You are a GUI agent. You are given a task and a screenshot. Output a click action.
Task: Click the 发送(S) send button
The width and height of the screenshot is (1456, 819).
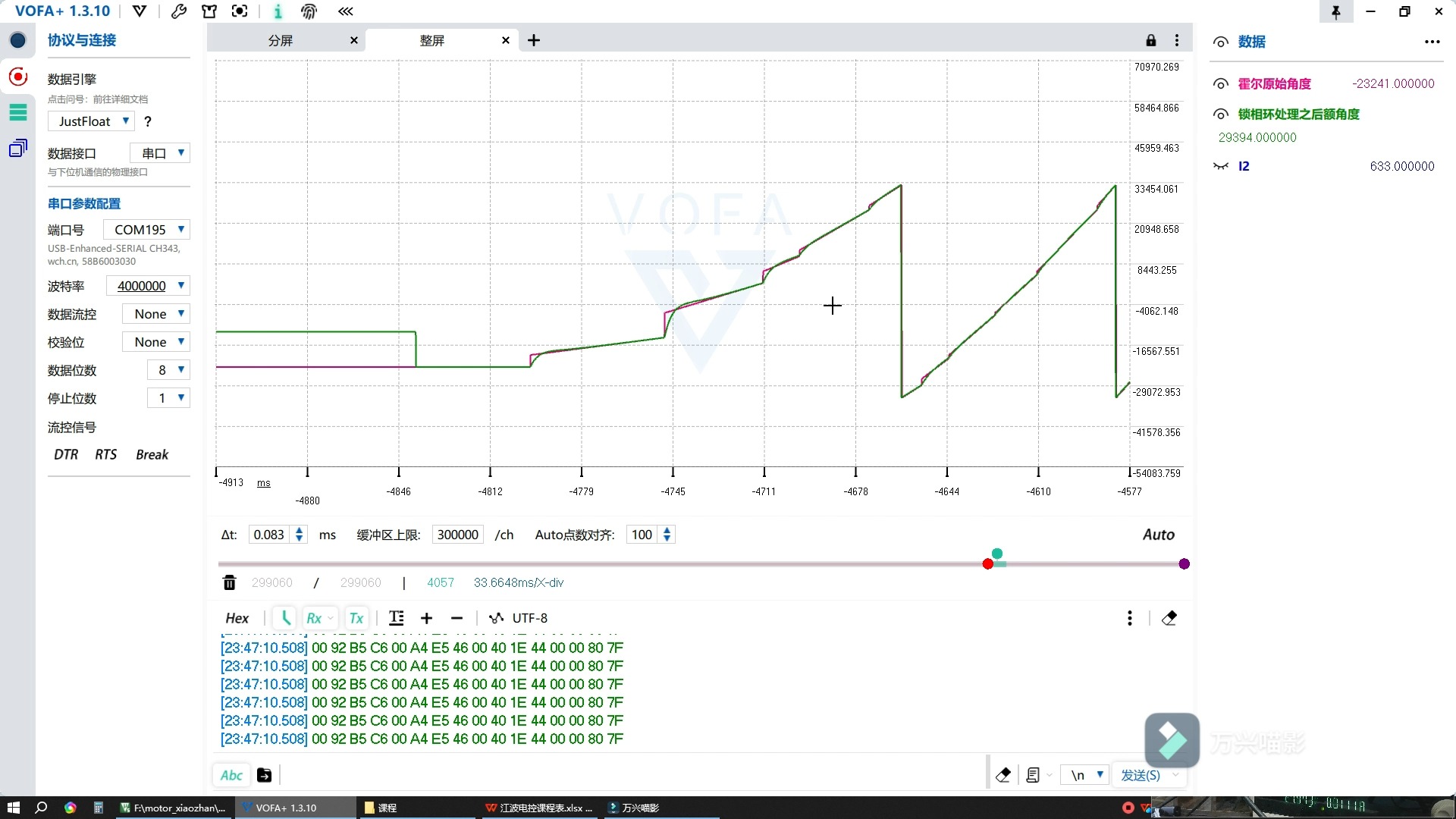click(x=1141, y=775)
